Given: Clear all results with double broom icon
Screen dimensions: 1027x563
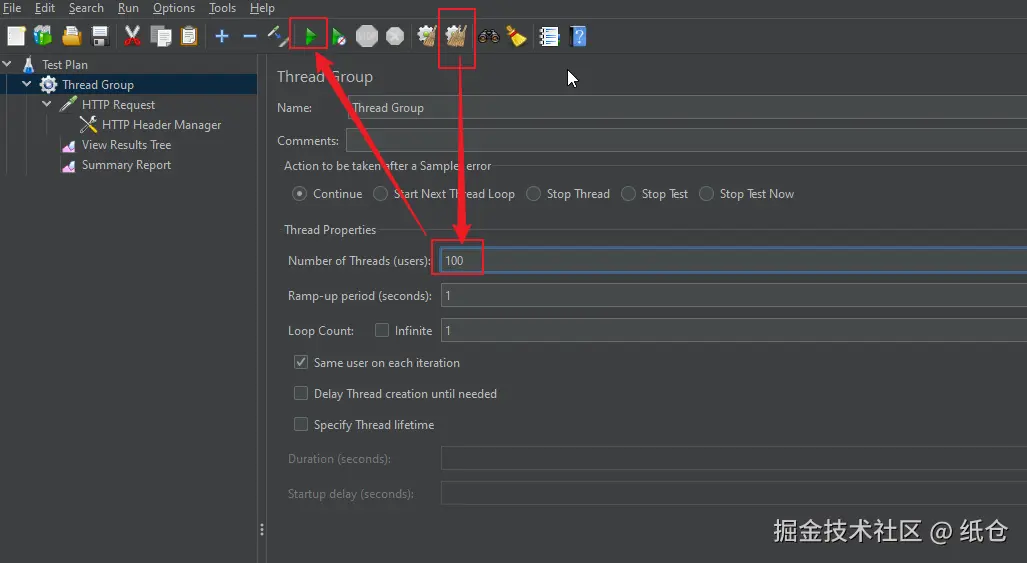Looking at the screenshot, I should click(x=456, y=36).
